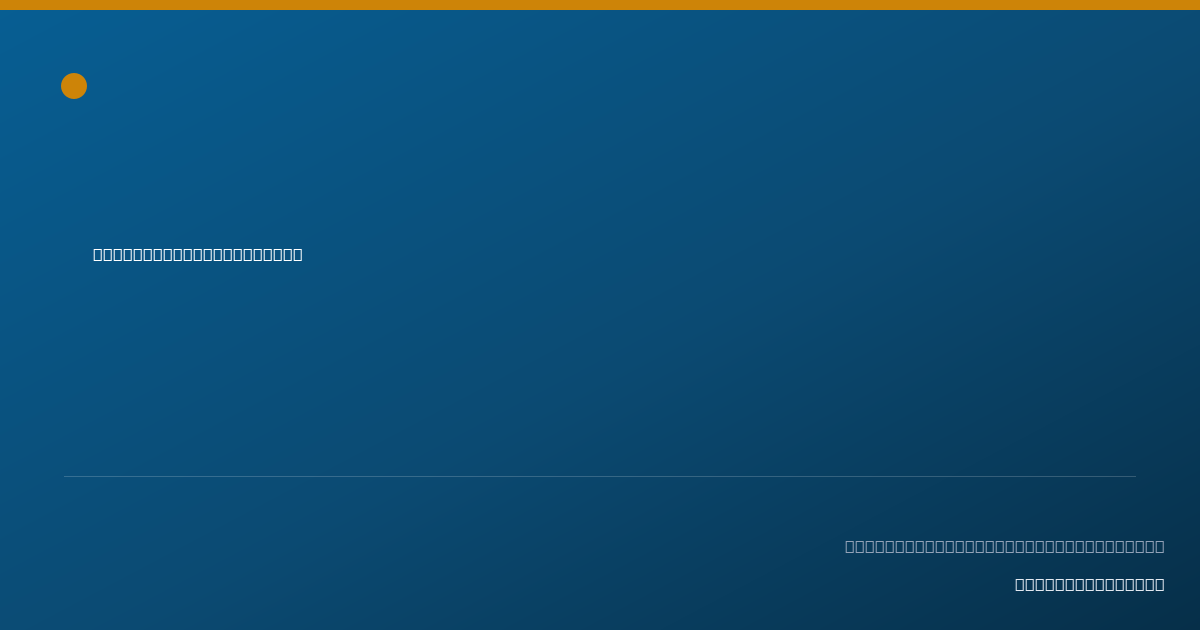Click the right end of the divider line
The height and width of the screenshot is (630, 1200).
point(1135,476)
